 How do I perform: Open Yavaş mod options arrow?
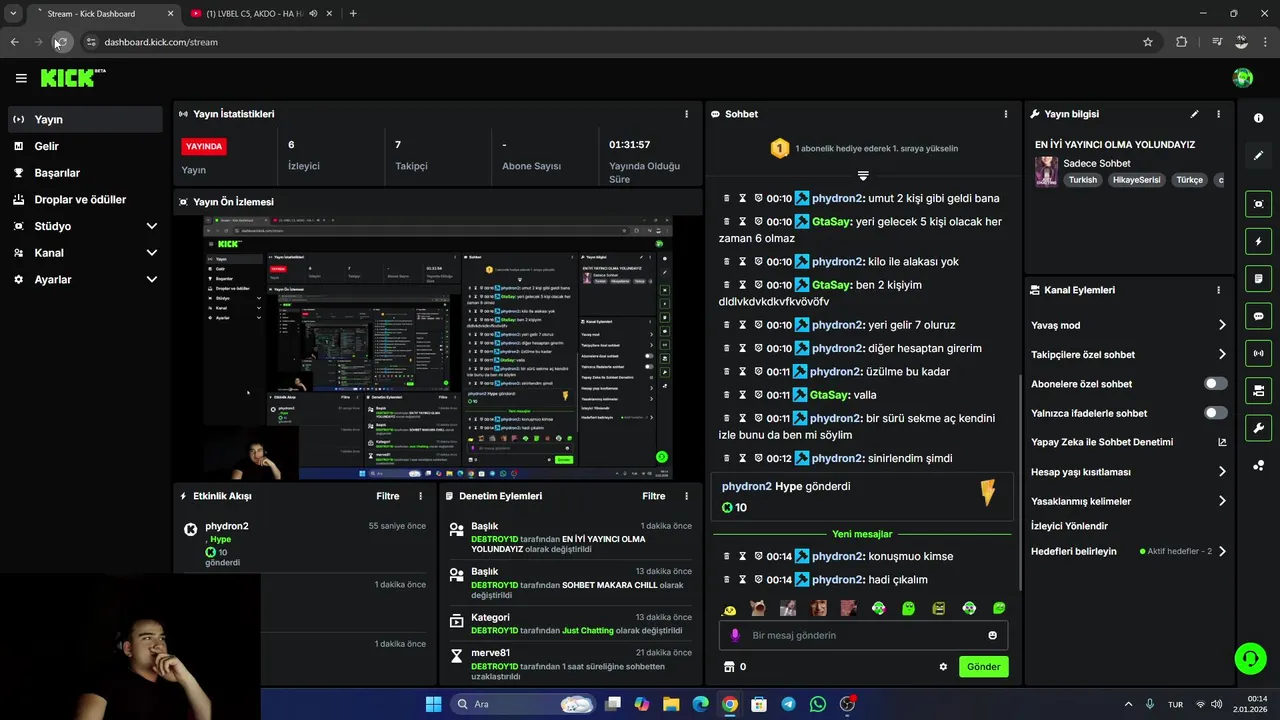point(1222,325)
